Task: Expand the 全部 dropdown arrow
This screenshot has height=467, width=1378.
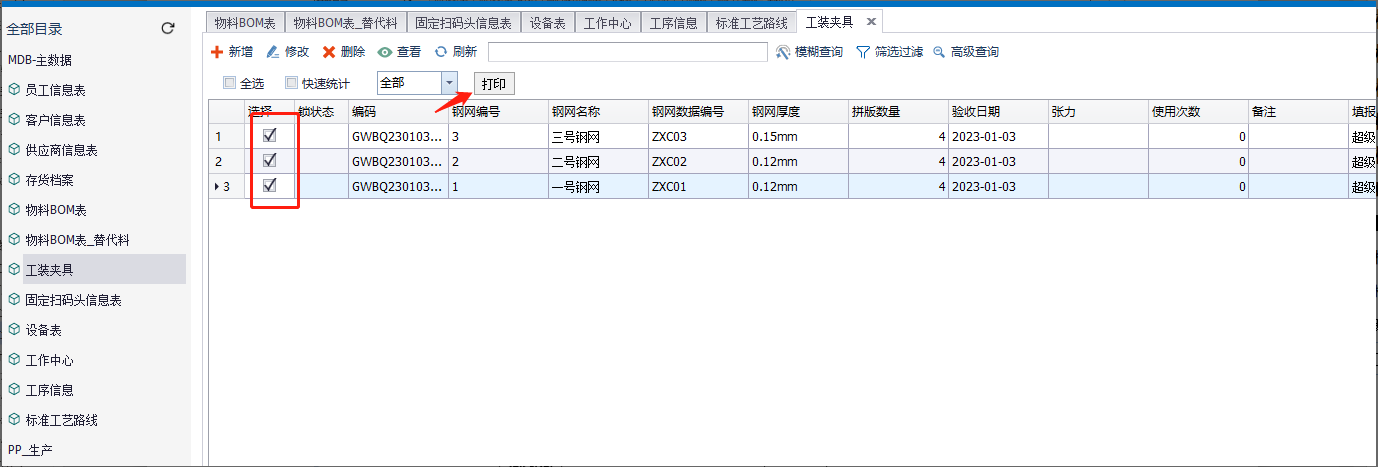Action: [449, 83]
